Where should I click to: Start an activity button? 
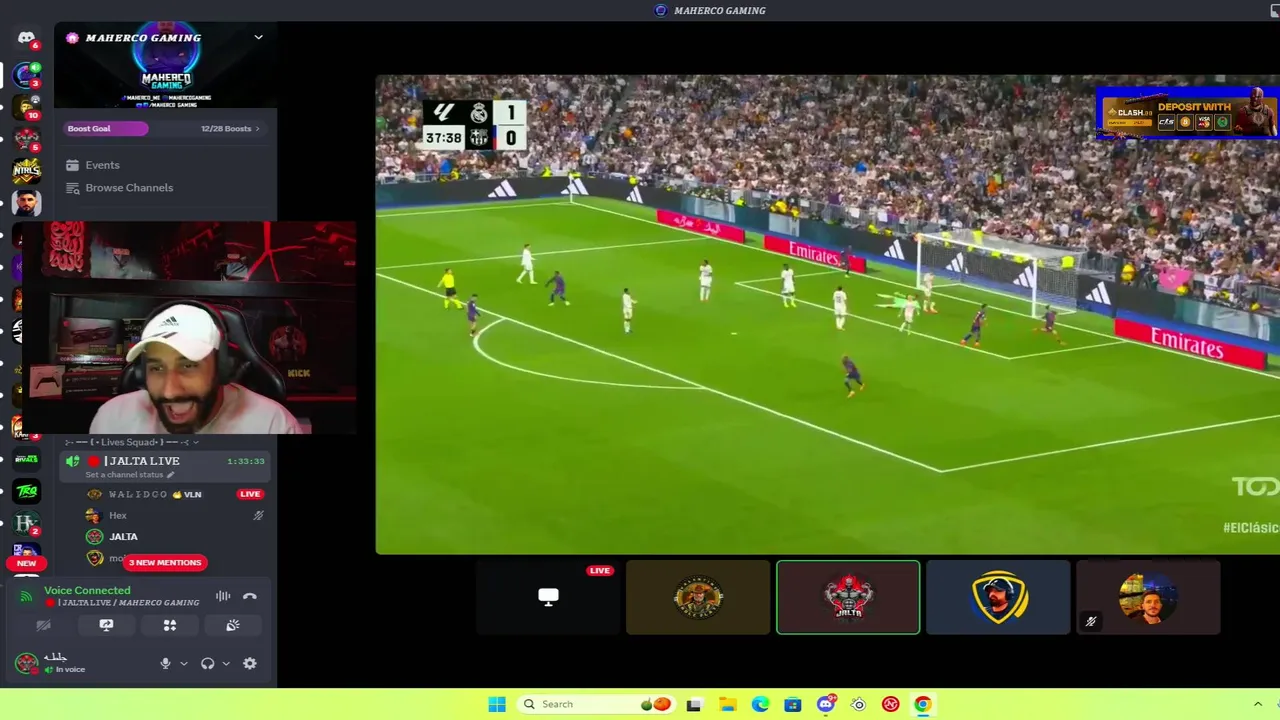(170, 625)
